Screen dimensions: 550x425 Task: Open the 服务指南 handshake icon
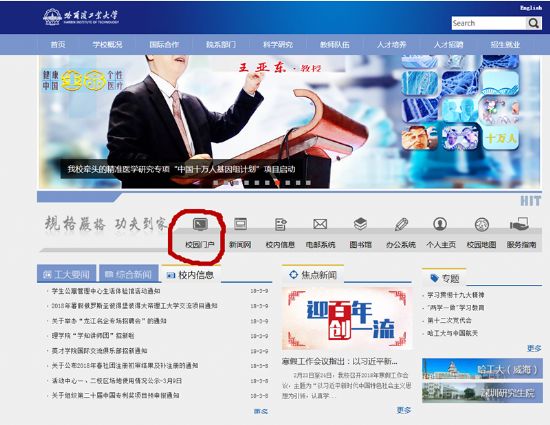tap(519, 224)
